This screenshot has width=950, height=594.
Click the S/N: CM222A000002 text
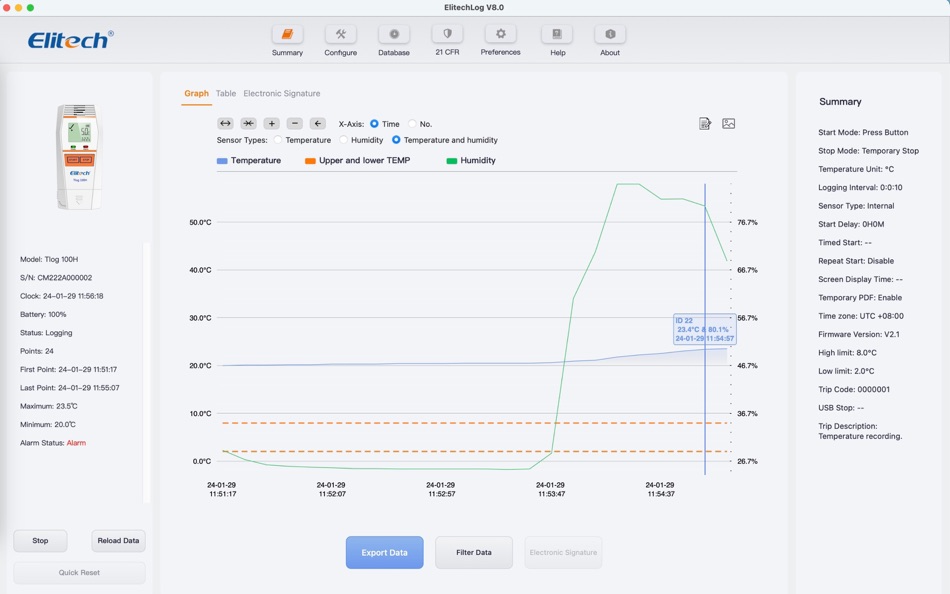56,278
